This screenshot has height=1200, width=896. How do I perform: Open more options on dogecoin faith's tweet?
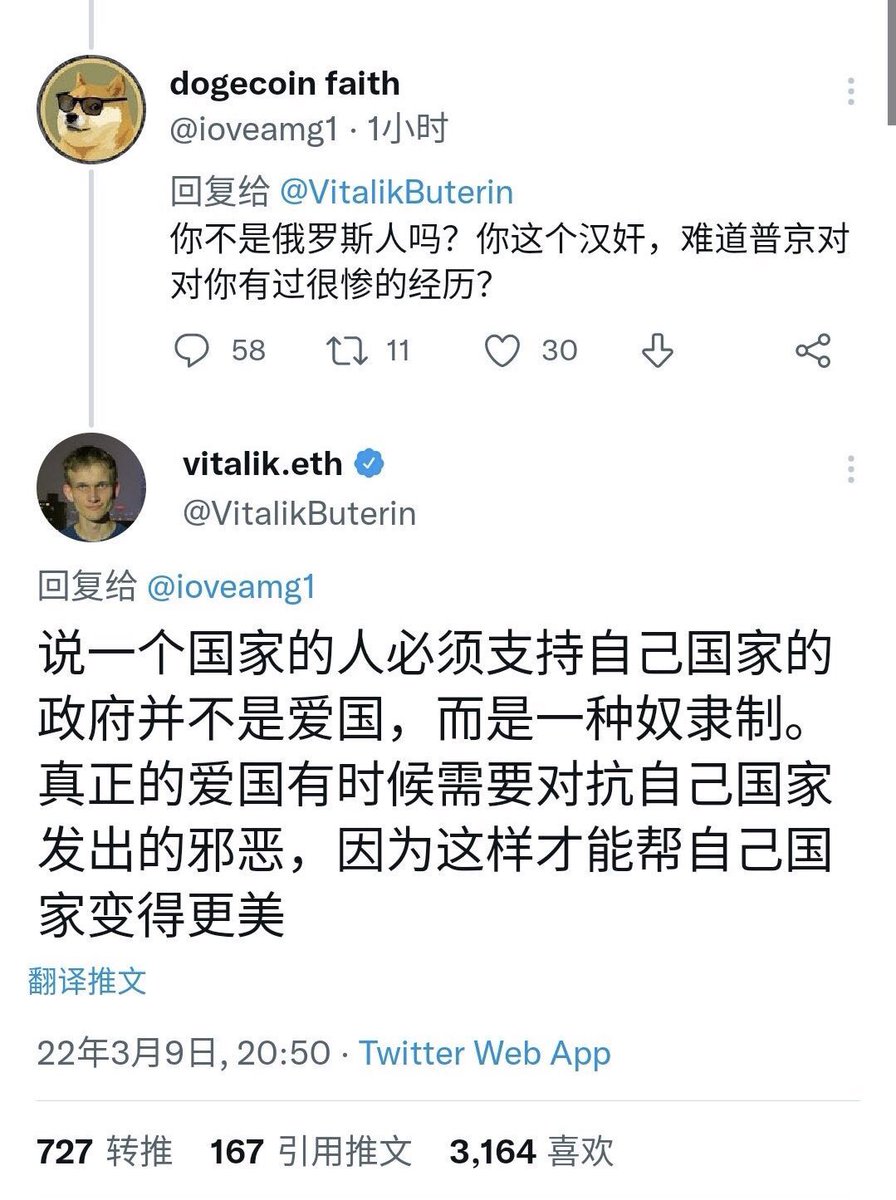851,91
